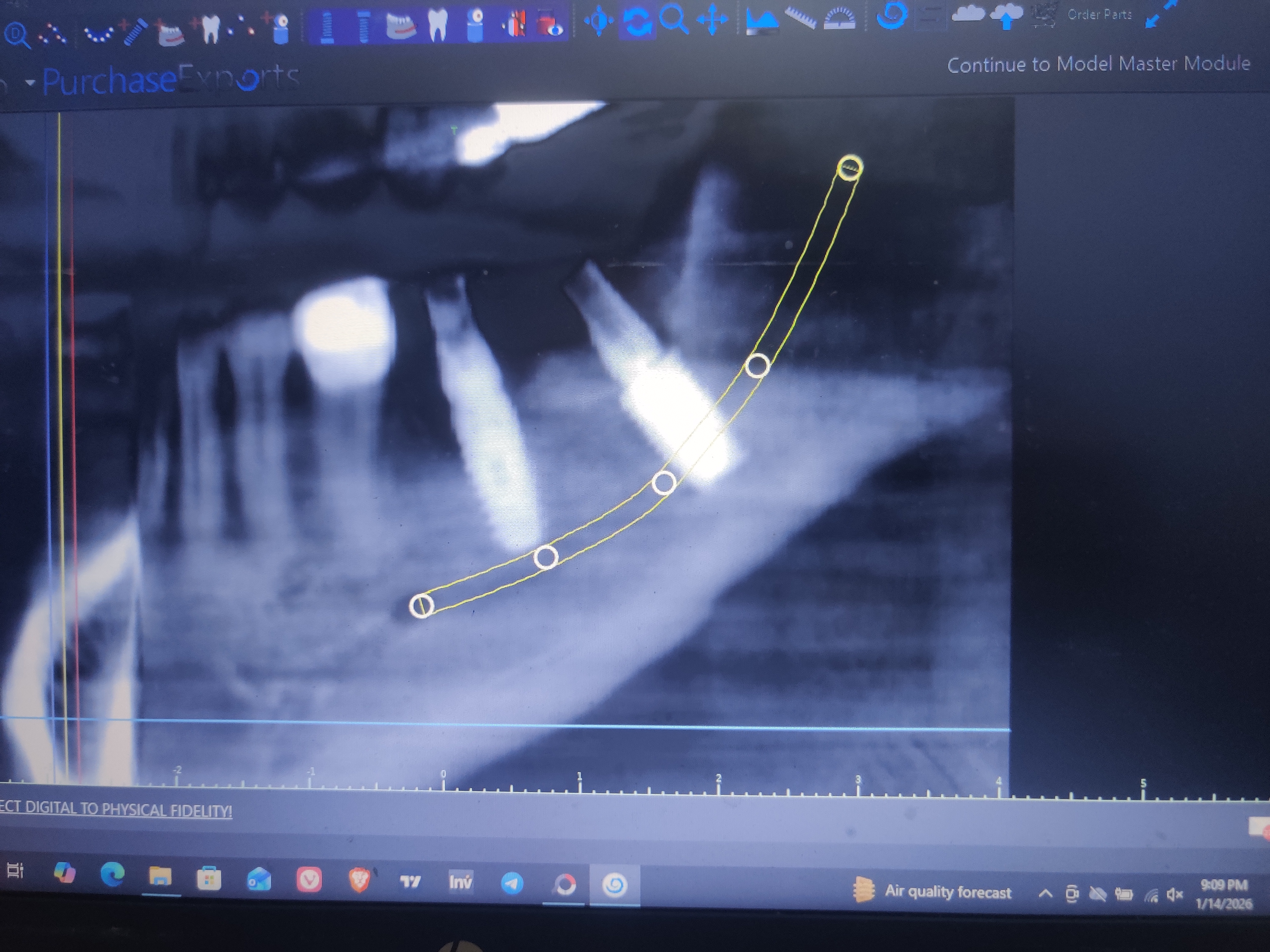Click the bottom nerve canal endpoint circle

pyautogui.click(x=422, y=605)
